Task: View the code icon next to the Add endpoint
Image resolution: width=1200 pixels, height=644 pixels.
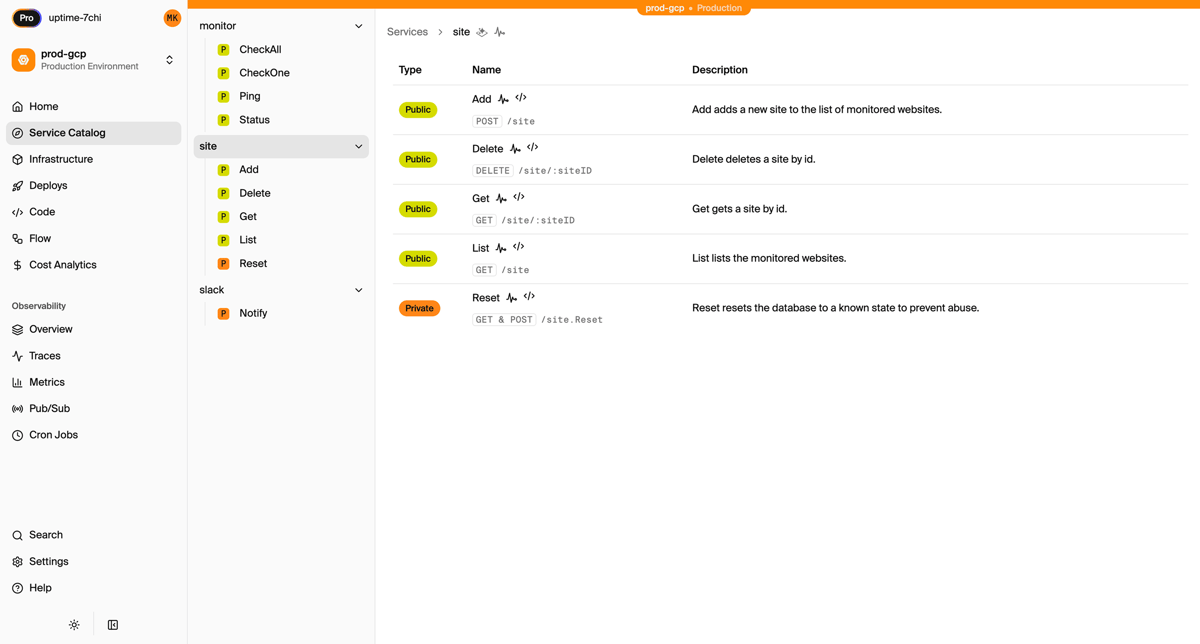Action: [x=519, y=97]
